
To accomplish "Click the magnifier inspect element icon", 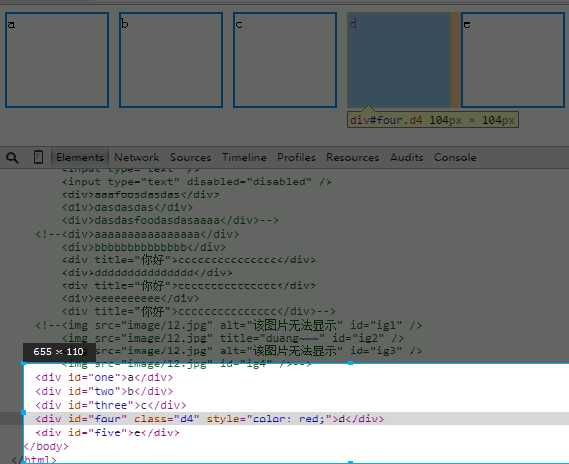I will 12,157.
